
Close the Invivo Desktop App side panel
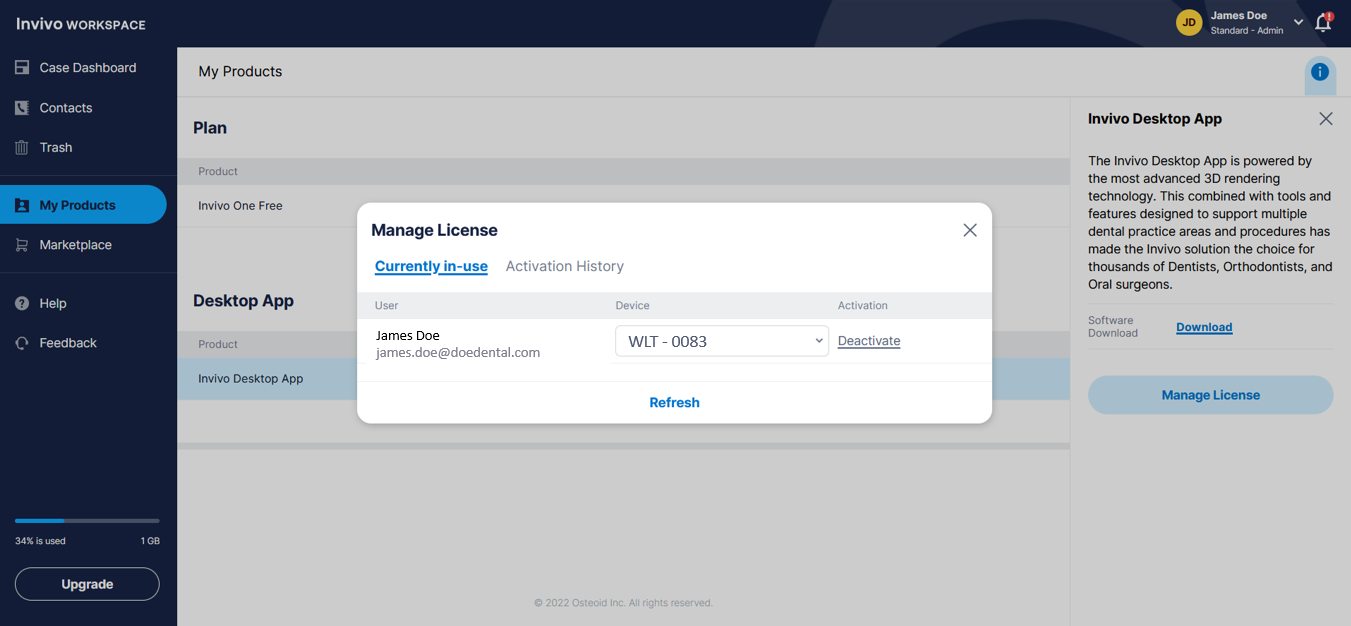point(1326,119)
